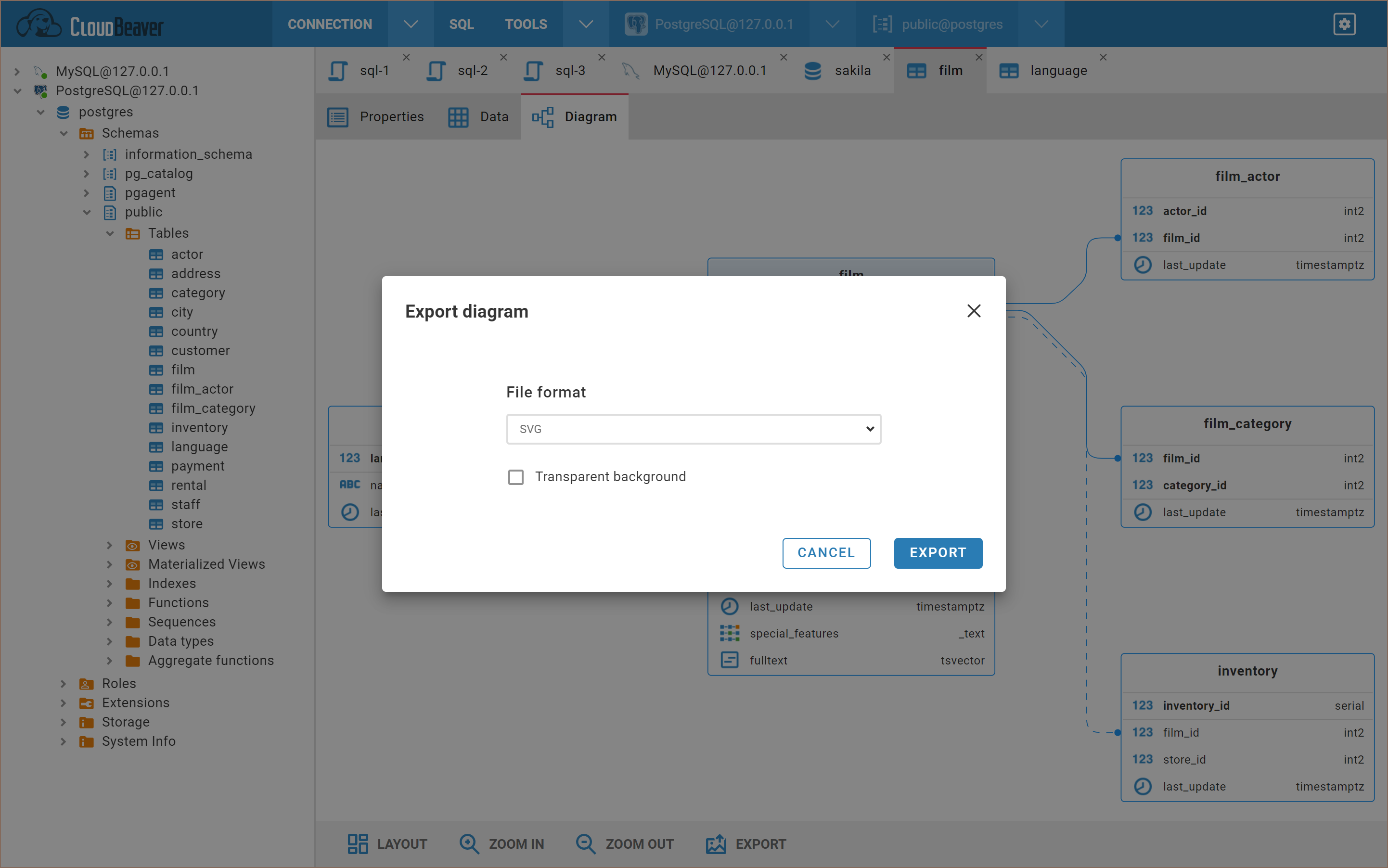Switch to the language tab
This screenshot has width=1388, height=868.
(x=1058, y=70)
